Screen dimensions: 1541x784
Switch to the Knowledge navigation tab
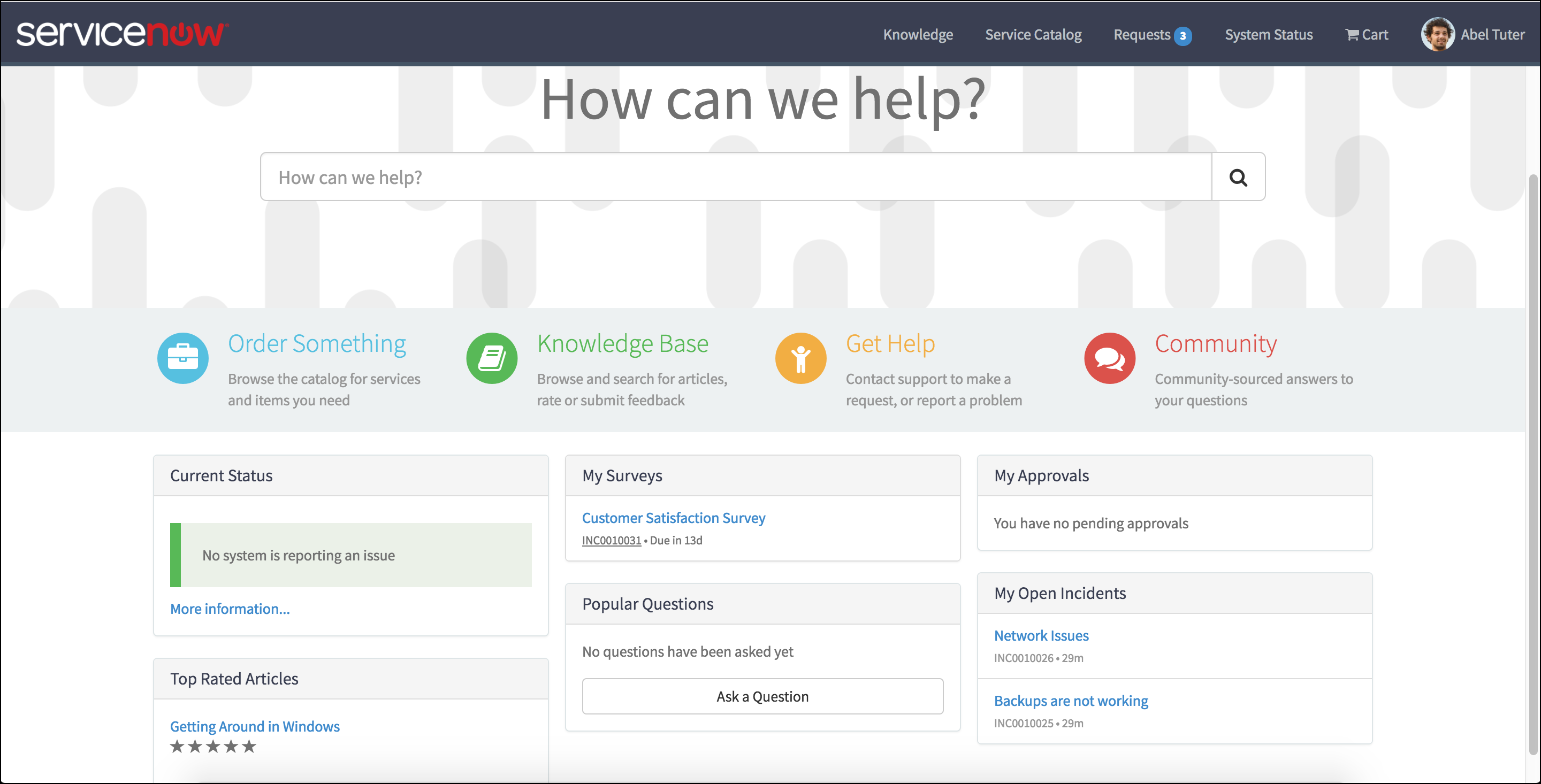[x=918, y=34]
